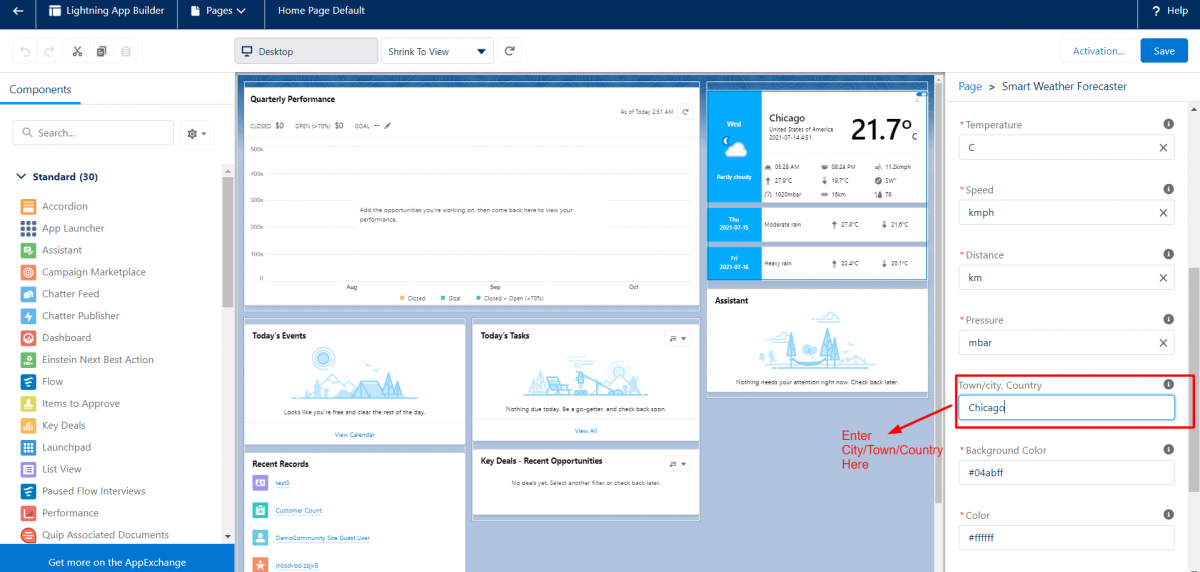The height and width of the screenshot is (572, 1200).
Task: Click the Paste clipboard icon
Action: tap(126, 51)
